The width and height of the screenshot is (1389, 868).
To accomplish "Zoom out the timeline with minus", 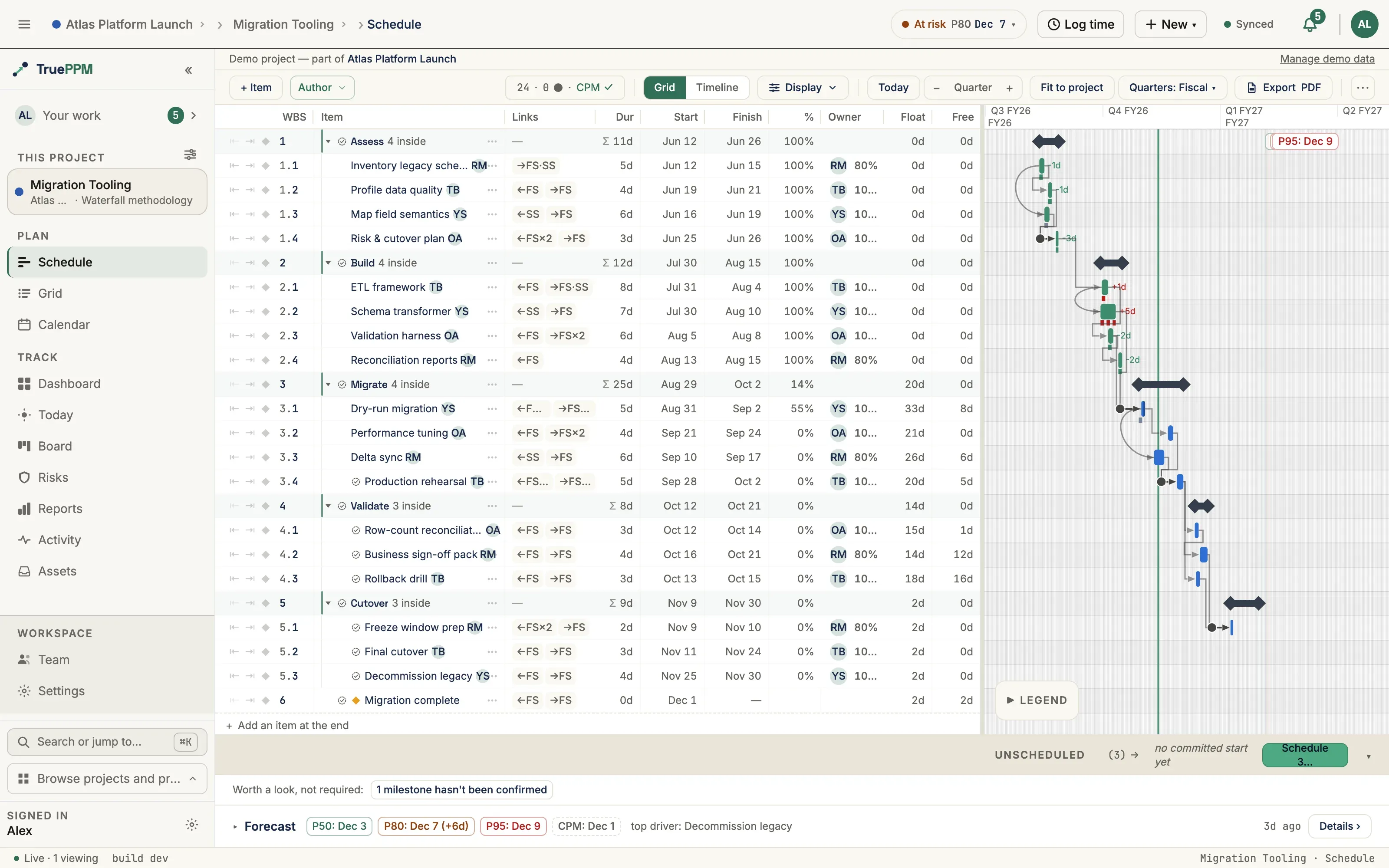I will (x=937, y=88).
